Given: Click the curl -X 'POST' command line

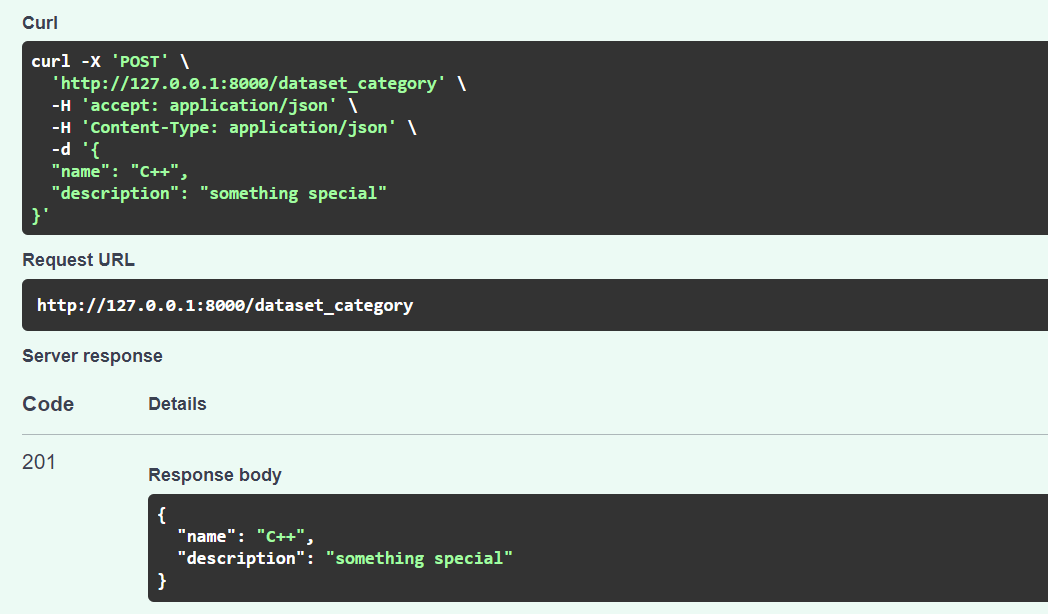Looking at the screenshot, I should (110, 61).
